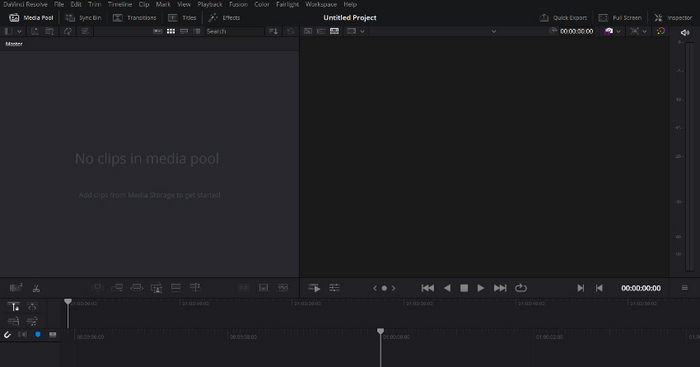Screen dimensions: 700x367
Task: Switch media pool to metadata view
Action: click(x=158, y=31)
